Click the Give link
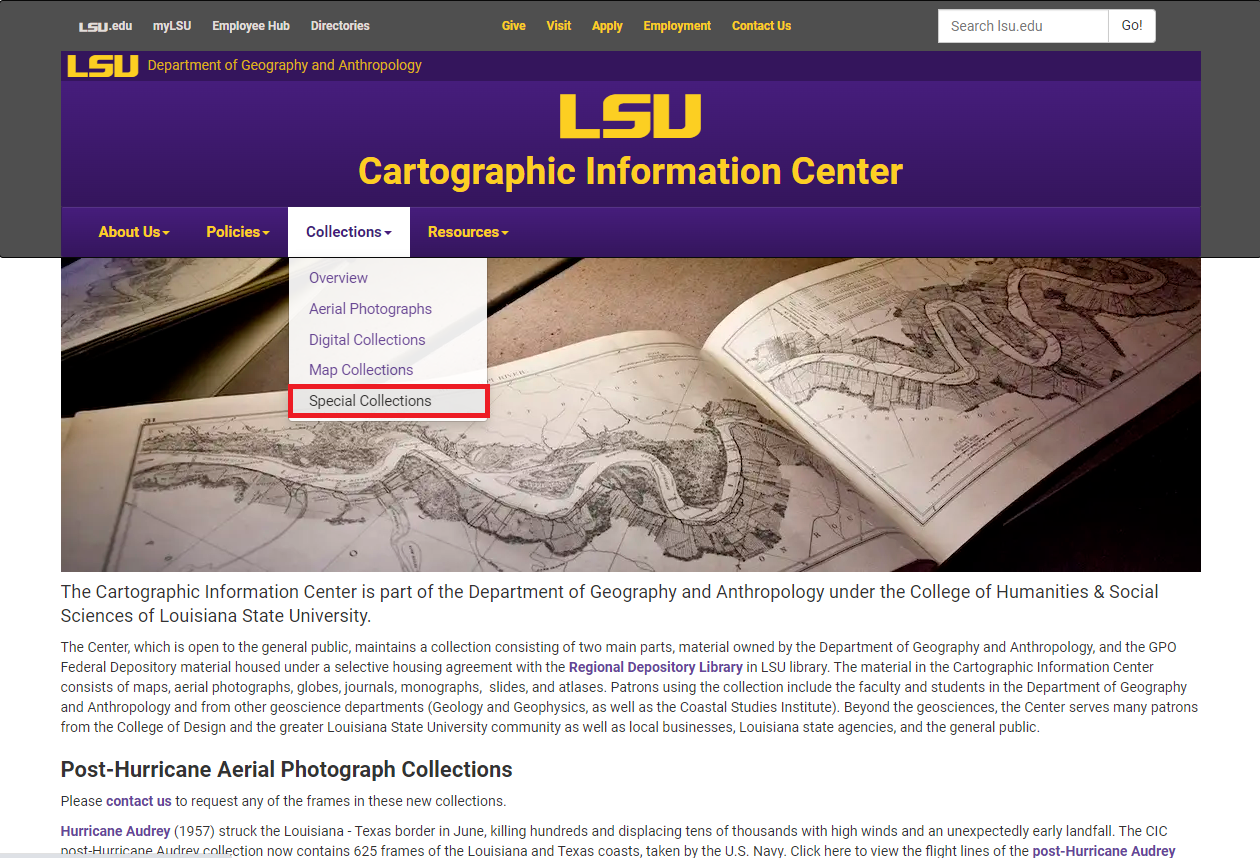The width and height of the screenshot is (1260, 858). (x=514, y=26)
